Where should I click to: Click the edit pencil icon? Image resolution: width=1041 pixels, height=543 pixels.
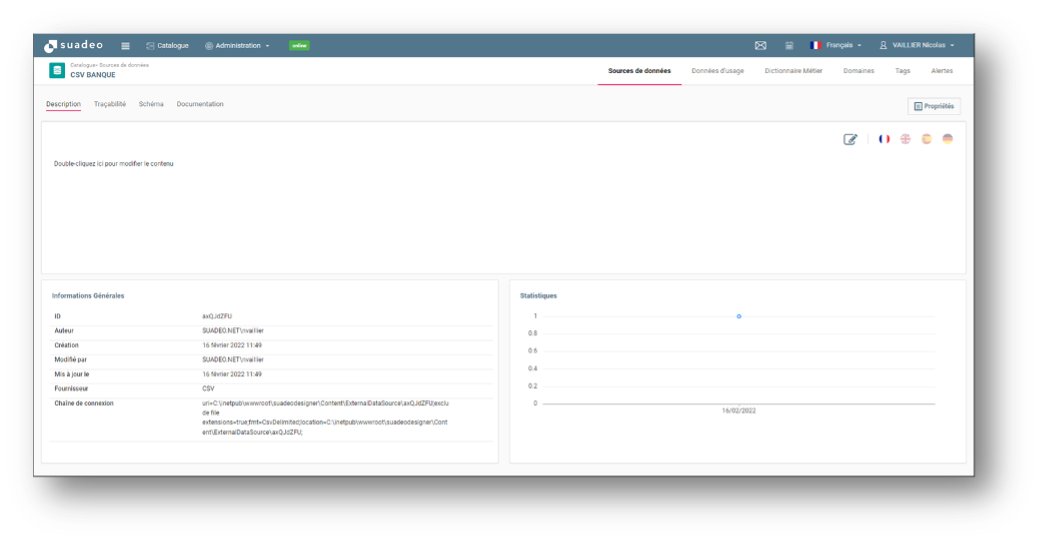click(x=850, y=139)
